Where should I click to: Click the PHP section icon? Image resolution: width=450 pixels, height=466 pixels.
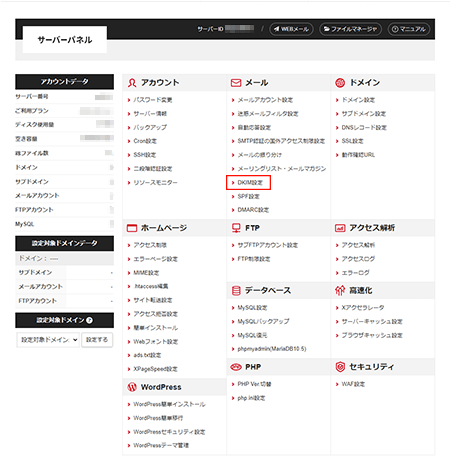coord(236,367)
